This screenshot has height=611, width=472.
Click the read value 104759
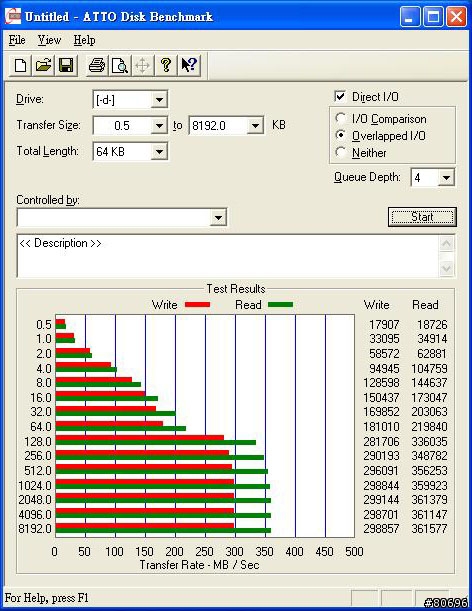click(429, 368)
